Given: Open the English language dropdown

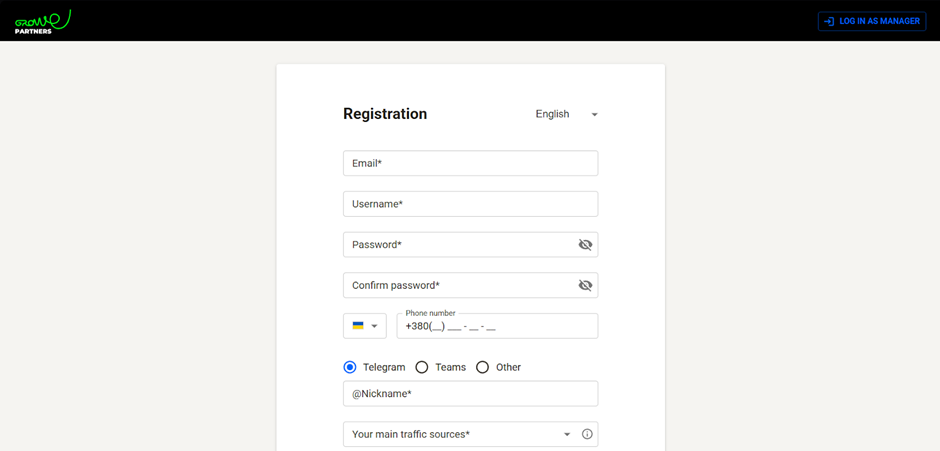Looking at the screenshot, I should (x=566, y=114).
